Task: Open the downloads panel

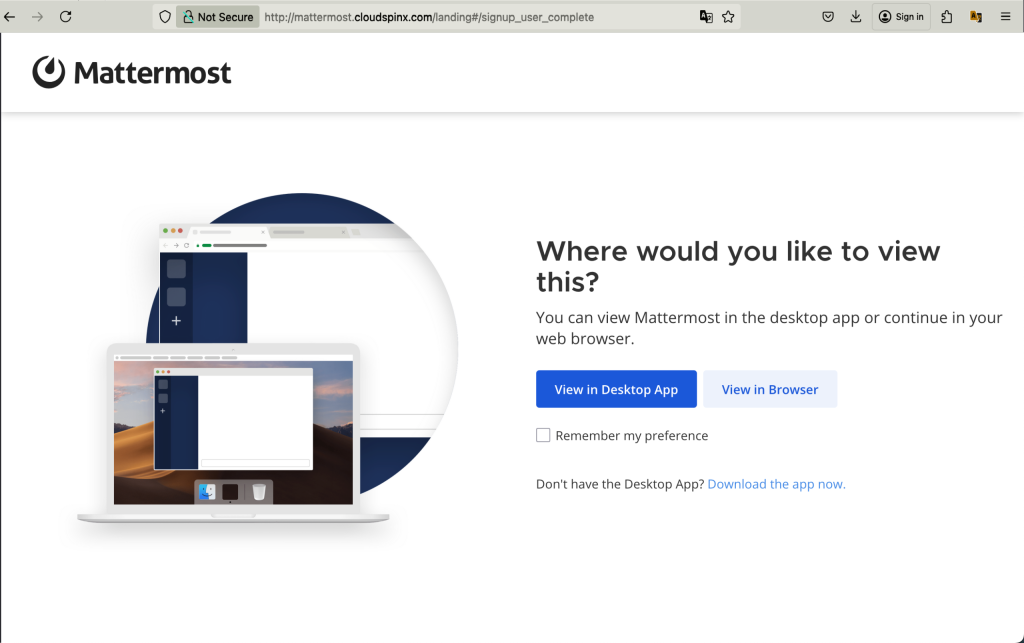Action: click(x=856, y=16)
